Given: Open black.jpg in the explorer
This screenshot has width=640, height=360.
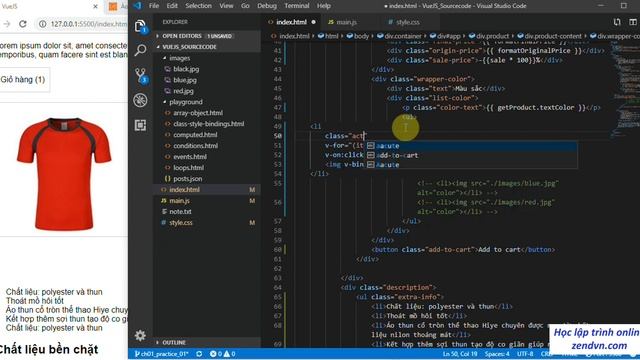Looking at the screenshot, I should [186, 69].
